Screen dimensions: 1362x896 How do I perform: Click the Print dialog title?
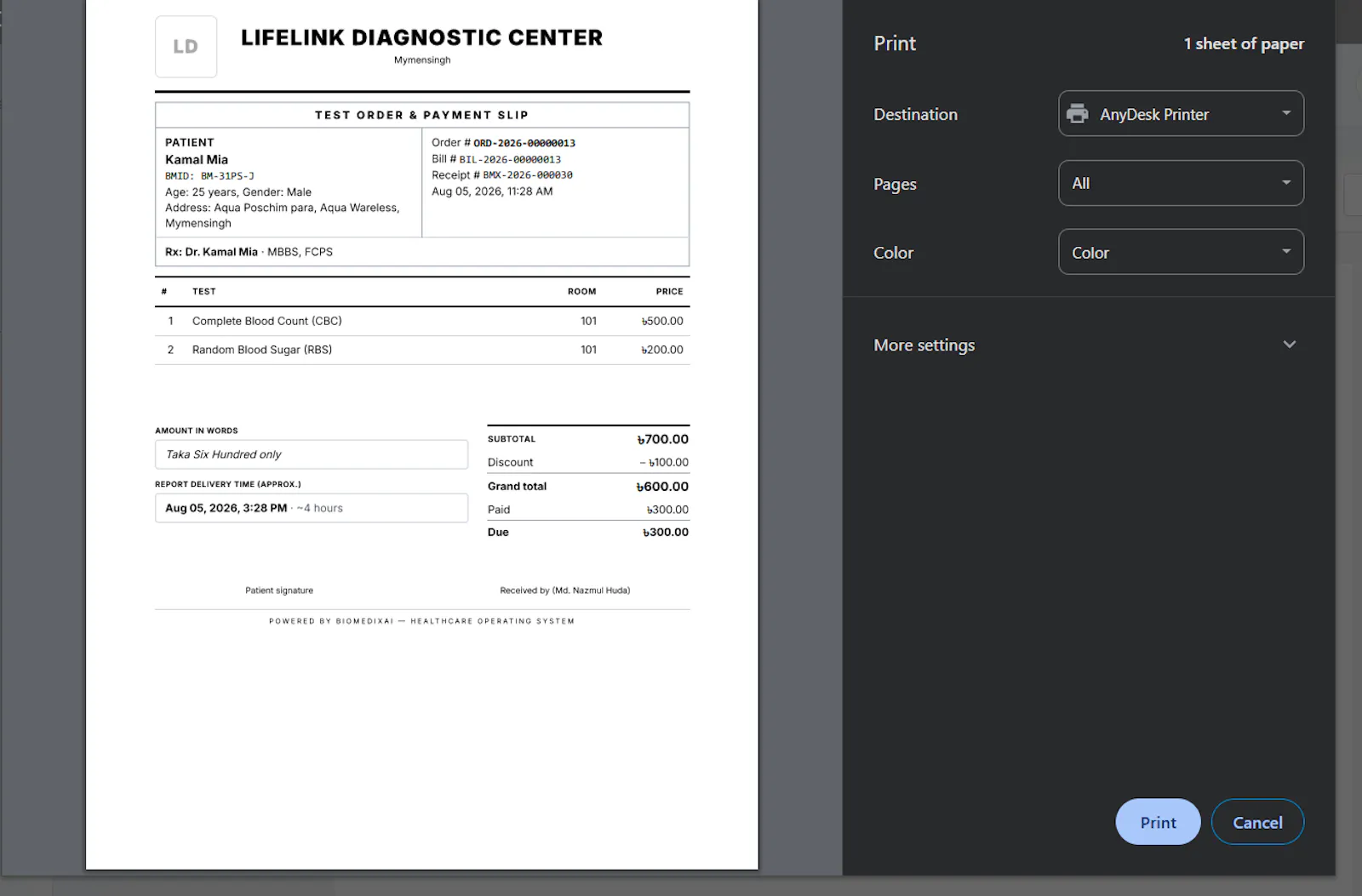tap(895, 43)
